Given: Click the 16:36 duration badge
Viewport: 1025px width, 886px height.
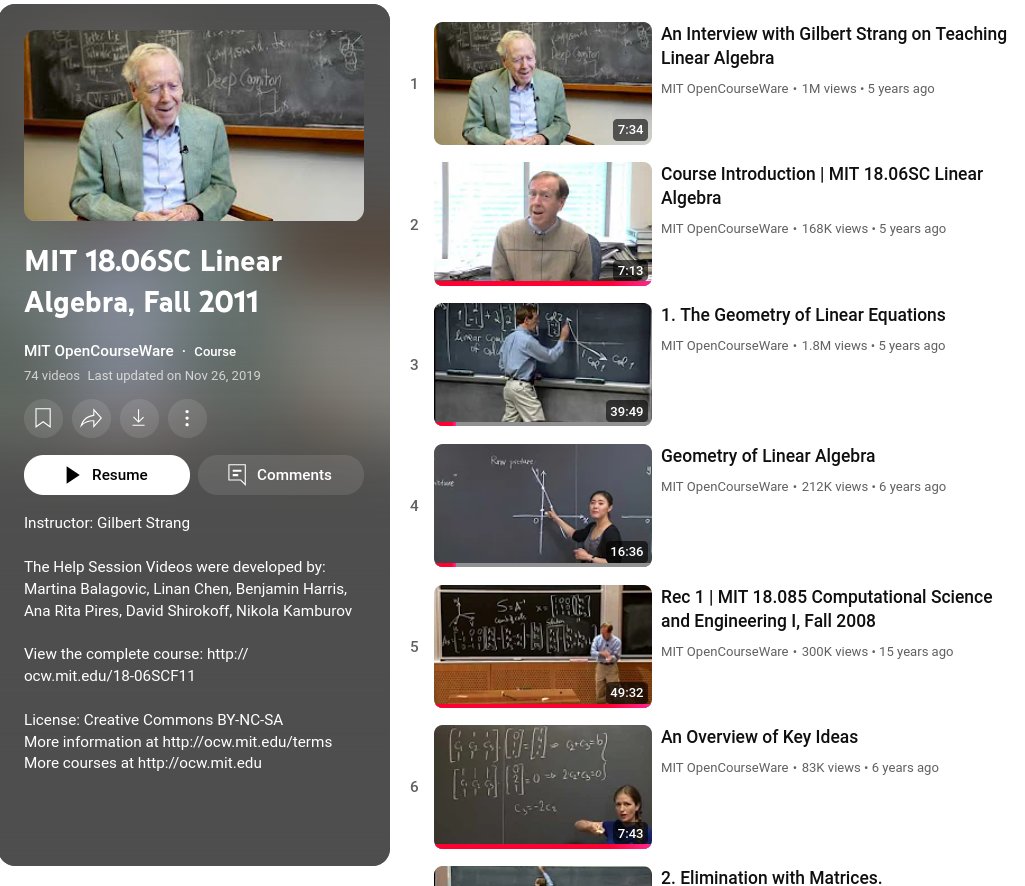Looking at the screenshot, I should [x=626, y=551].
